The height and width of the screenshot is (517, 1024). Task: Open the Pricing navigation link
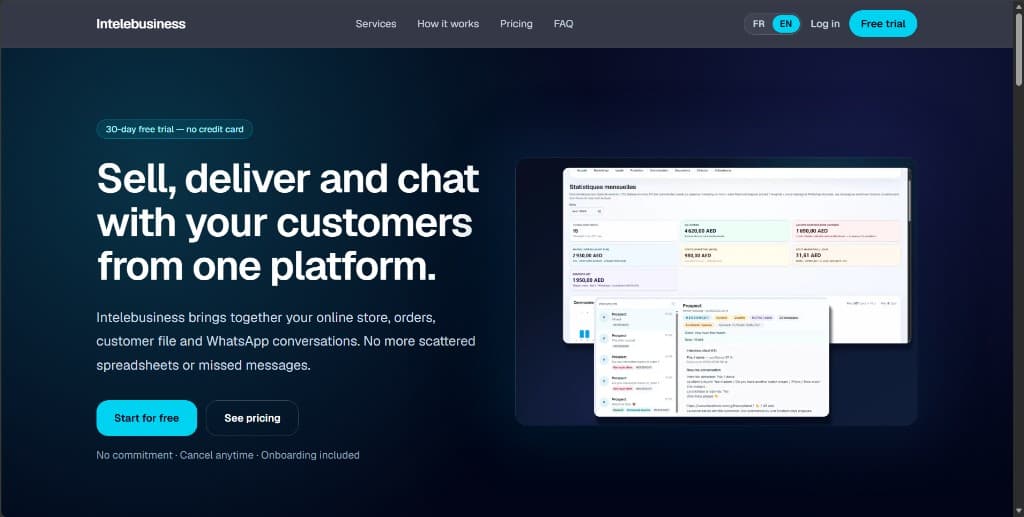[x=516, y=24]
